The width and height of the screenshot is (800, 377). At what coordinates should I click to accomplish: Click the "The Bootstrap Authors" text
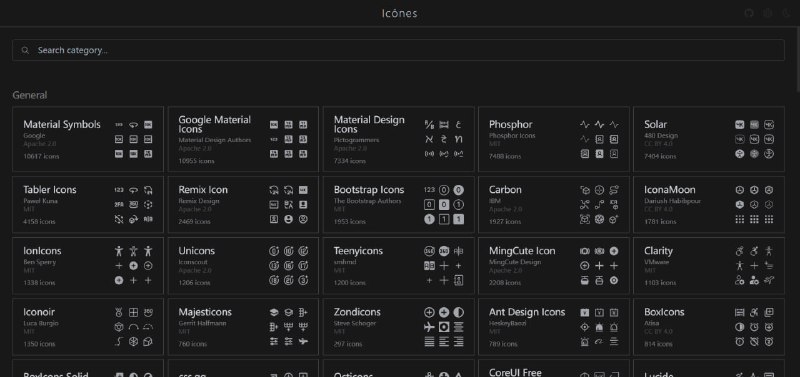(x=367, y=201)
